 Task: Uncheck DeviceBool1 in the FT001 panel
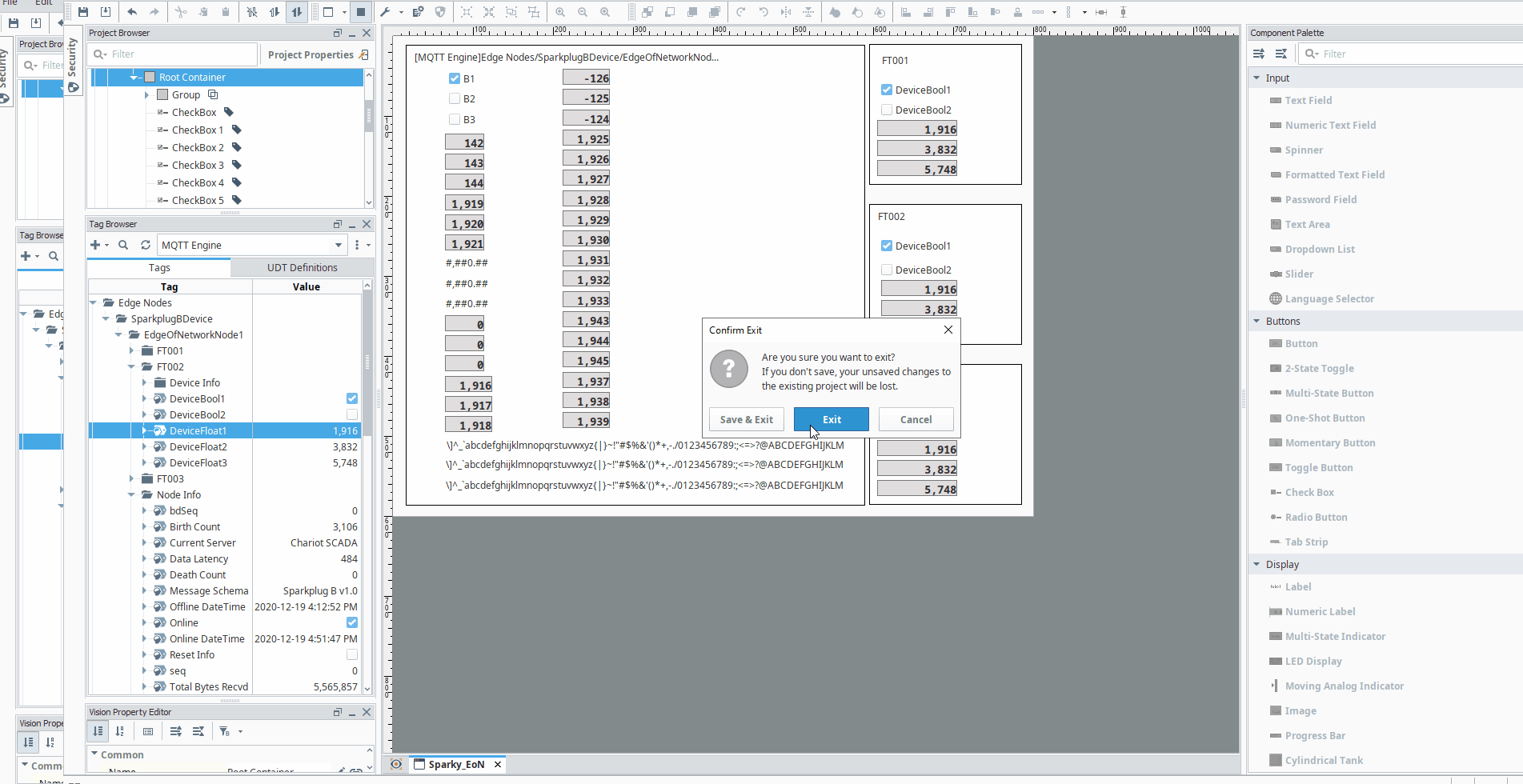(887, 90)
